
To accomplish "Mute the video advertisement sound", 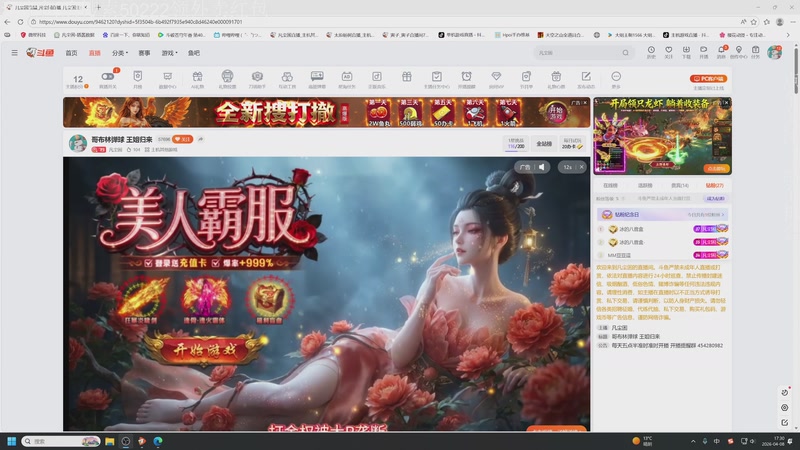I will click(x=542, y=167).
